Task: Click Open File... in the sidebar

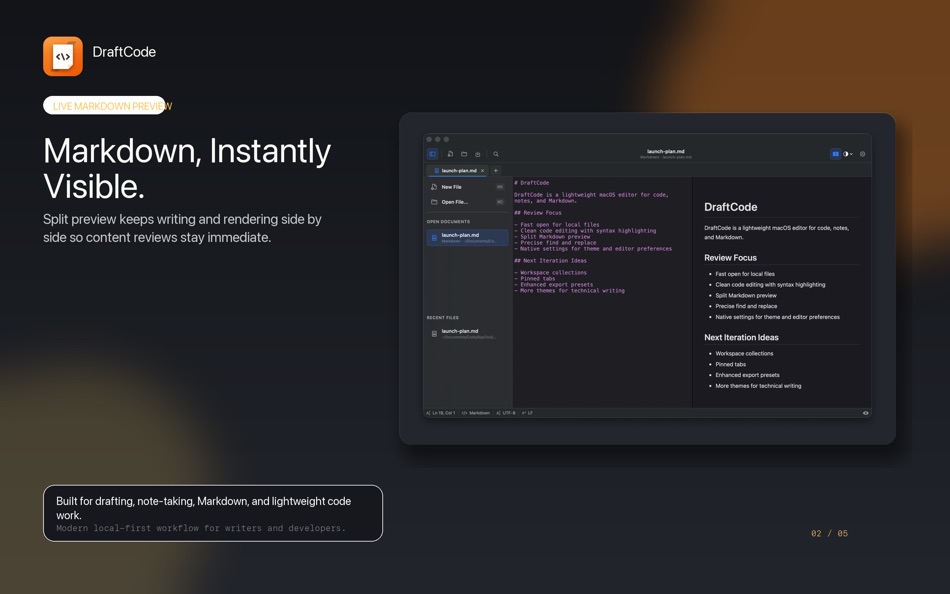Action: tap(467, 202)
